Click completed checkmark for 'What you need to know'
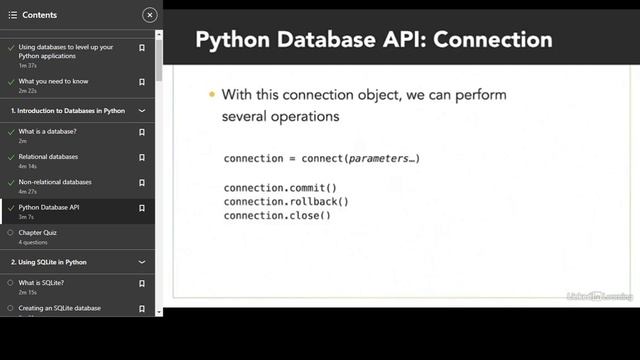640x360 pixels. 11,82
